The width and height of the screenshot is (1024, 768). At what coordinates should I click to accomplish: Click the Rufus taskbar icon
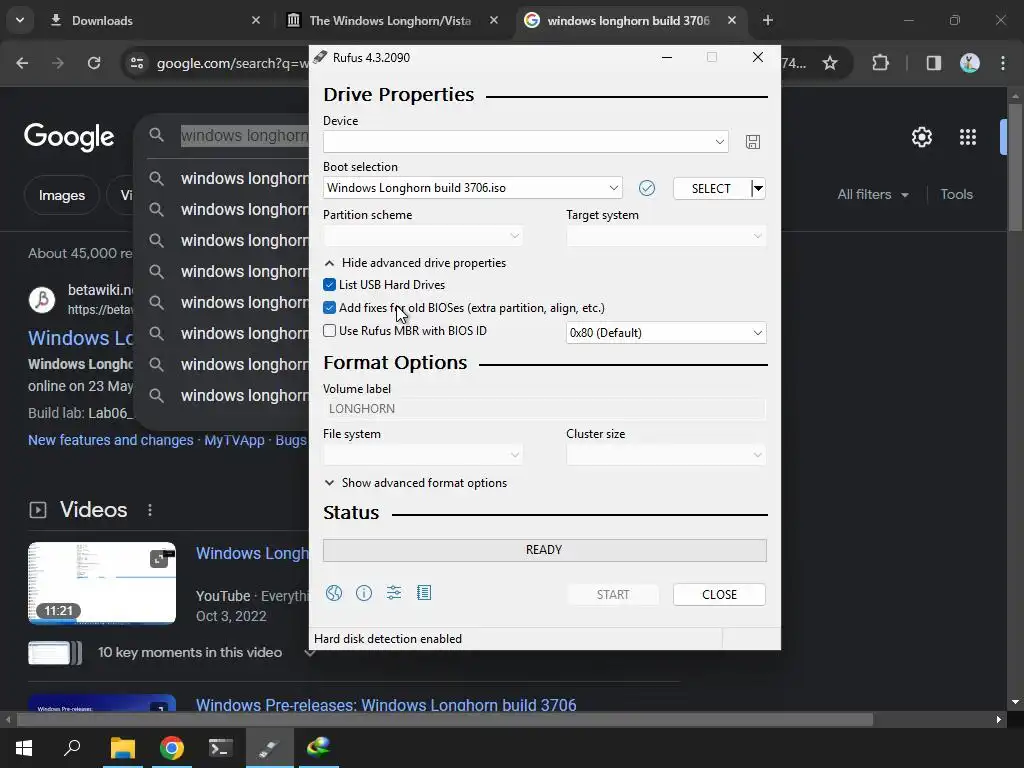[x=269, y=748]
